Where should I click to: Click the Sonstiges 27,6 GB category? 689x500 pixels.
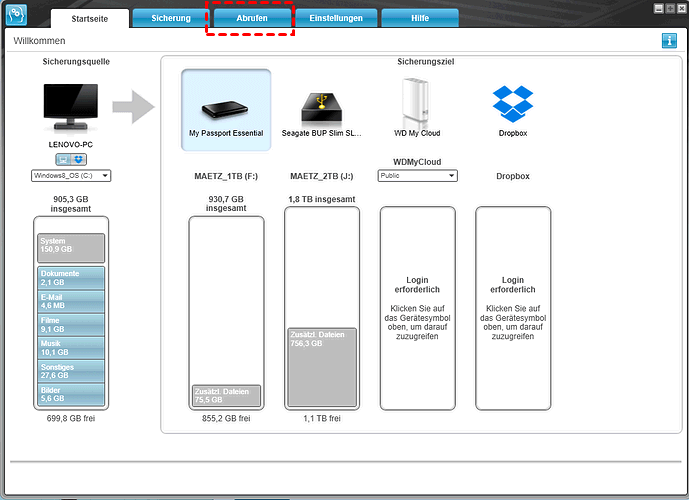71,371
